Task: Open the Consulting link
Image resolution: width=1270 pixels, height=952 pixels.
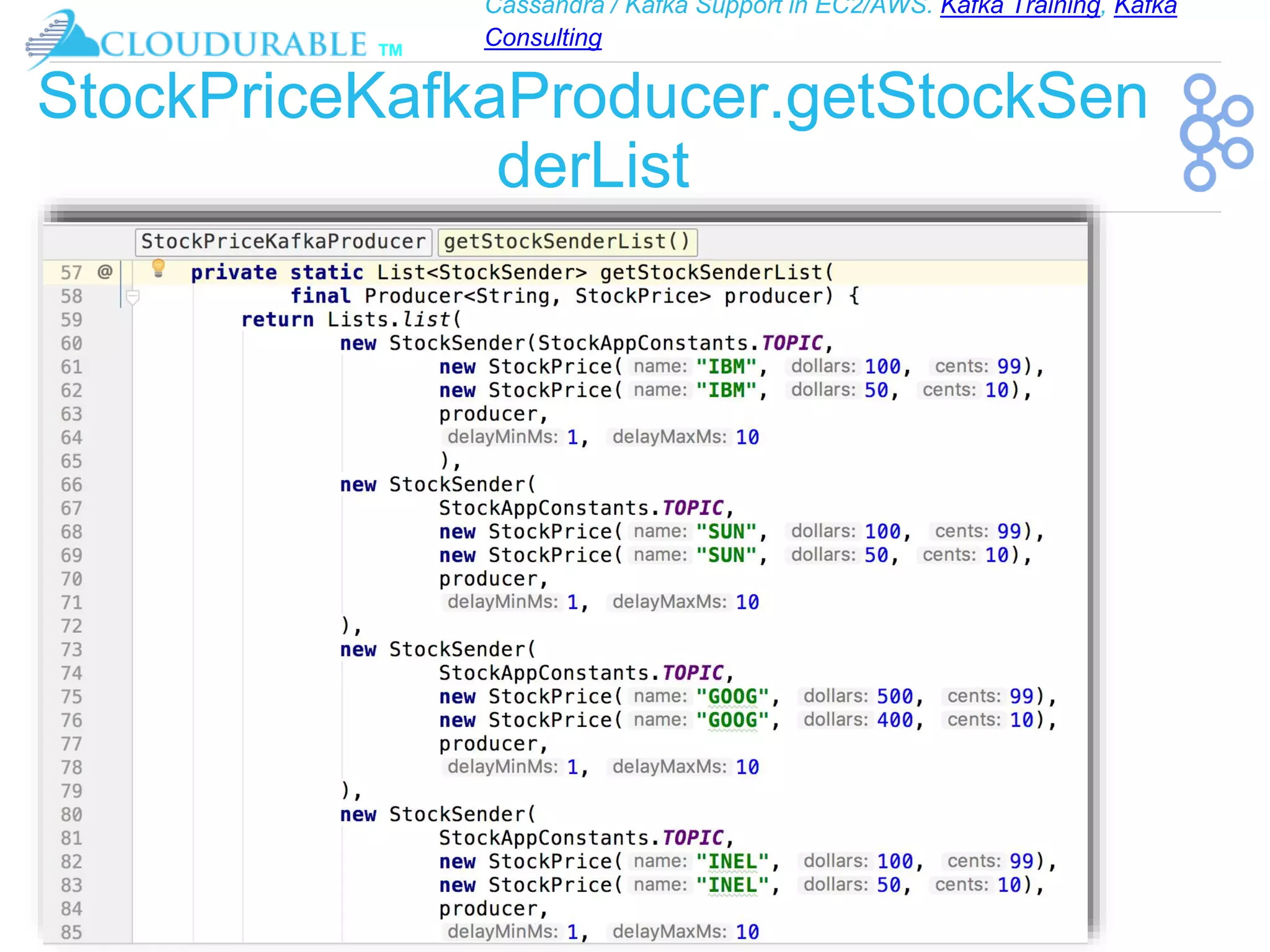Action: [x=543, y=38]
